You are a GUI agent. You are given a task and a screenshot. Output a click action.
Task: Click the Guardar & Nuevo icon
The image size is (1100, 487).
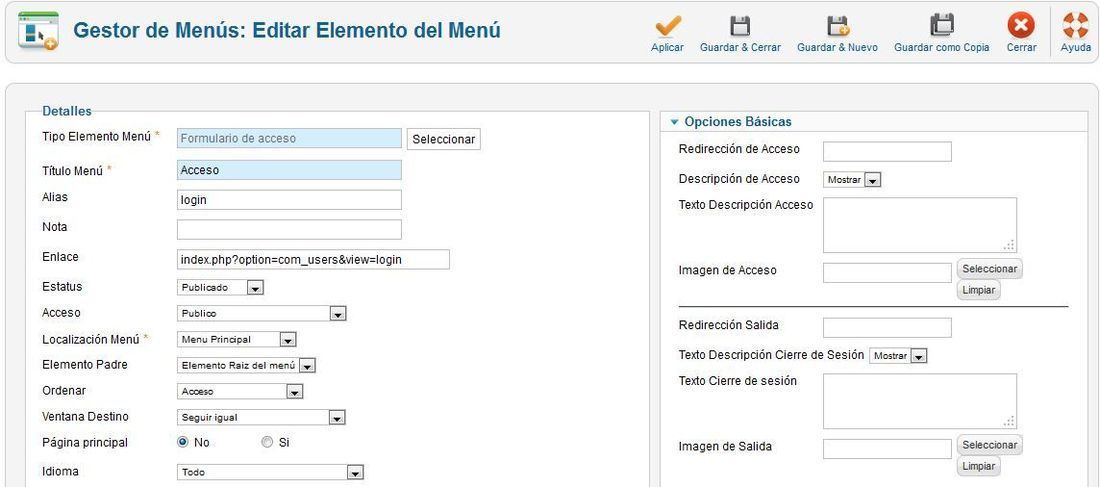(x=837, y=27)
